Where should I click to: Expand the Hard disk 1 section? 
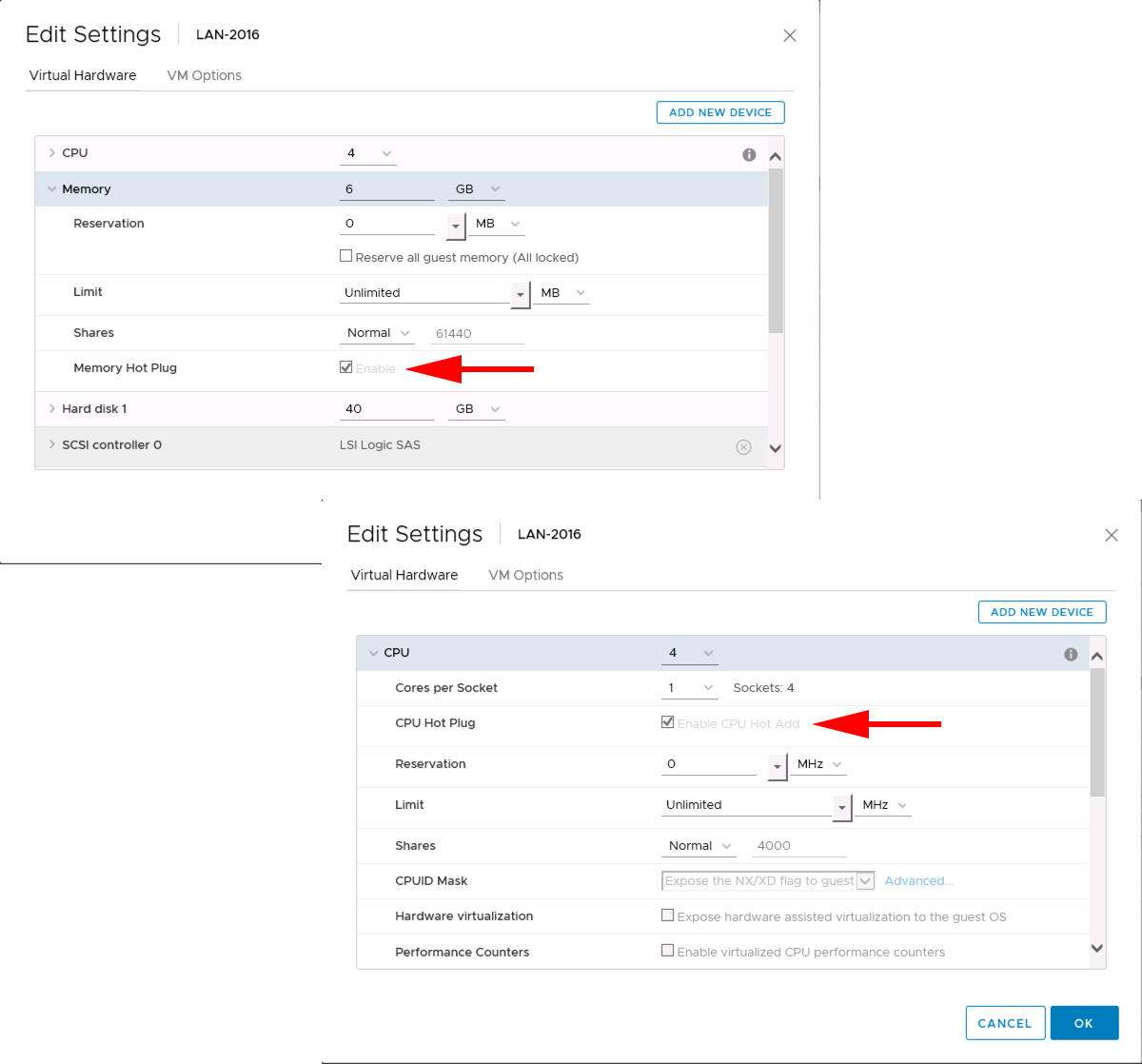point(52,408)
